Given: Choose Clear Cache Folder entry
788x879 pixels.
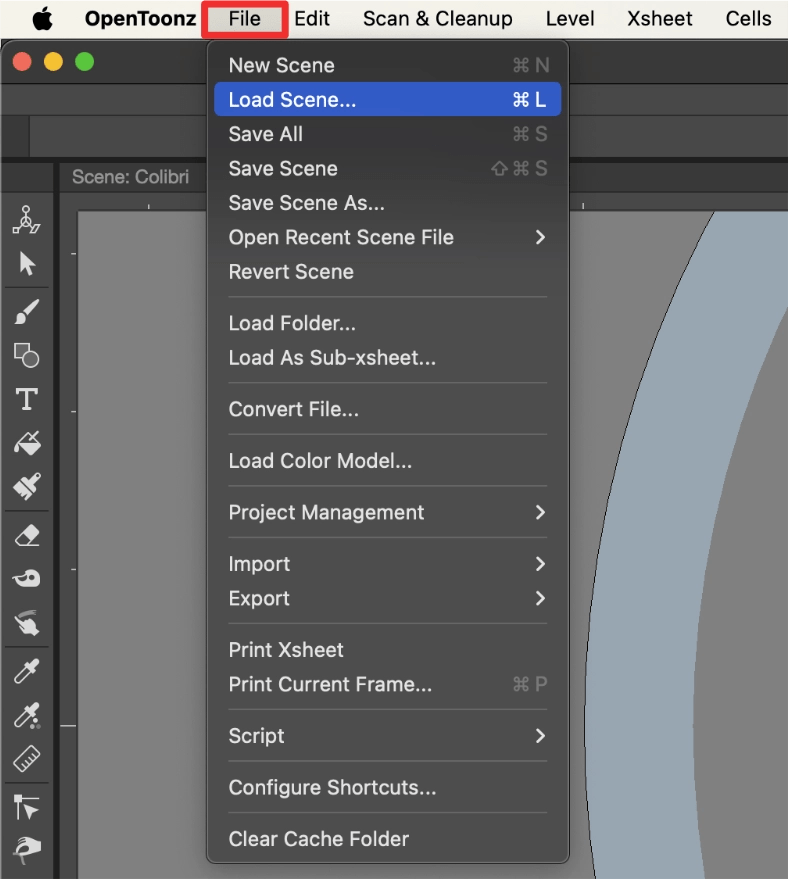Looking at the screenshot, I should coord(387,839).
